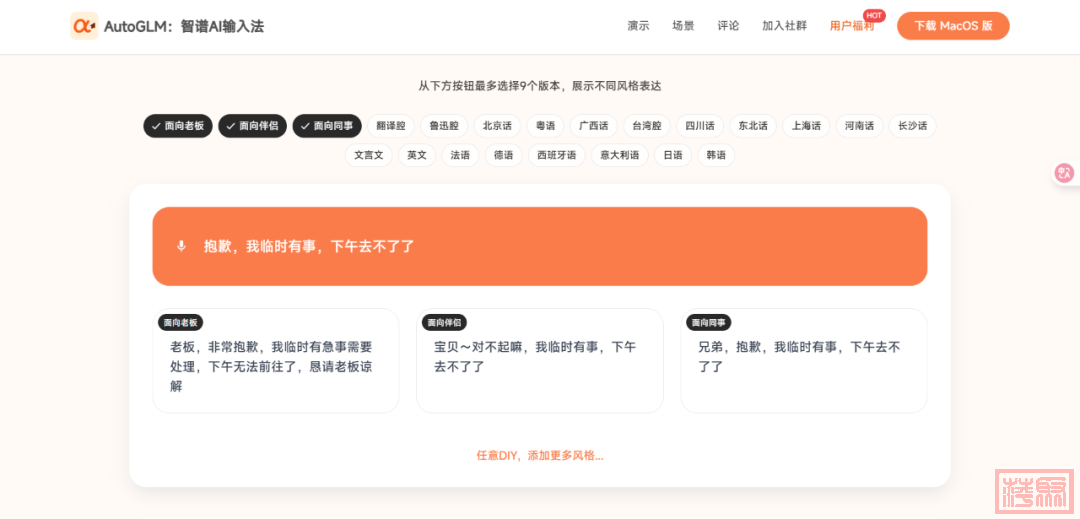Click the AutoGLM logo icon

[x=84, y=26]
